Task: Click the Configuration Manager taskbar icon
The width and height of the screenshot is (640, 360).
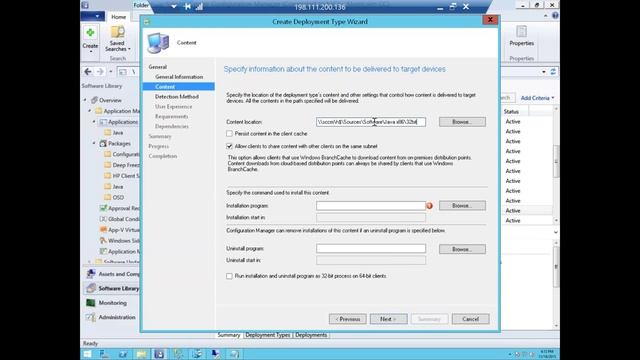Action: click(159, 354)
